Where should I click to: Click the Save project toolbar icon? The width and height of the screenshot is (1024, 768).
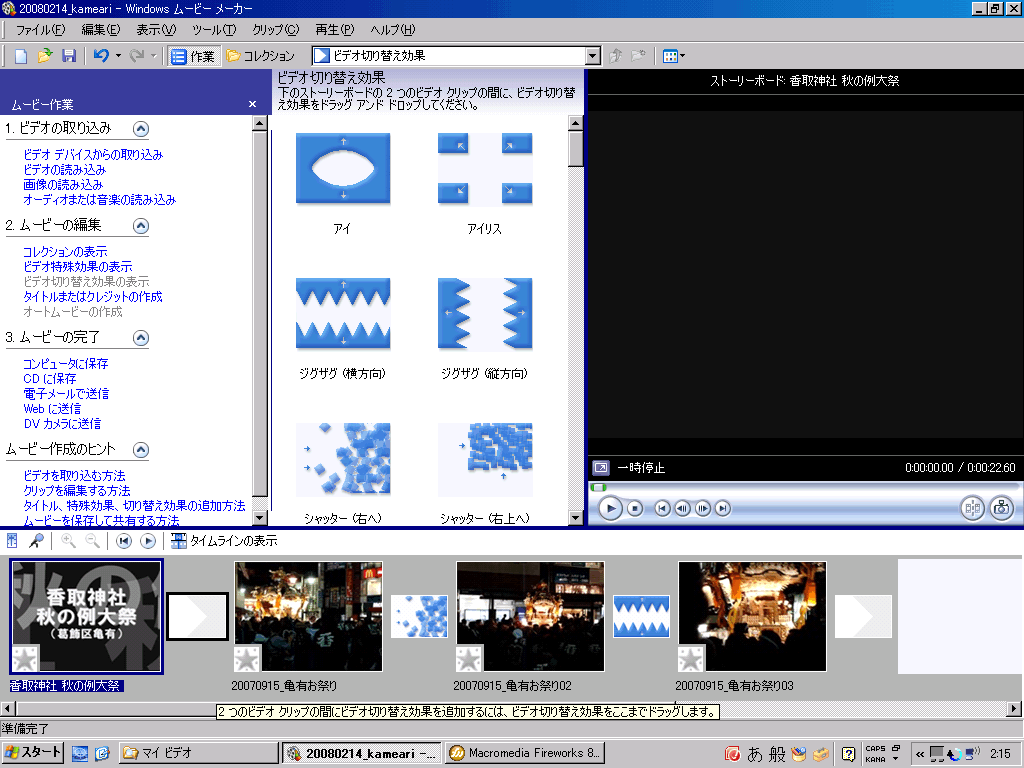click(x=69, y=56)
